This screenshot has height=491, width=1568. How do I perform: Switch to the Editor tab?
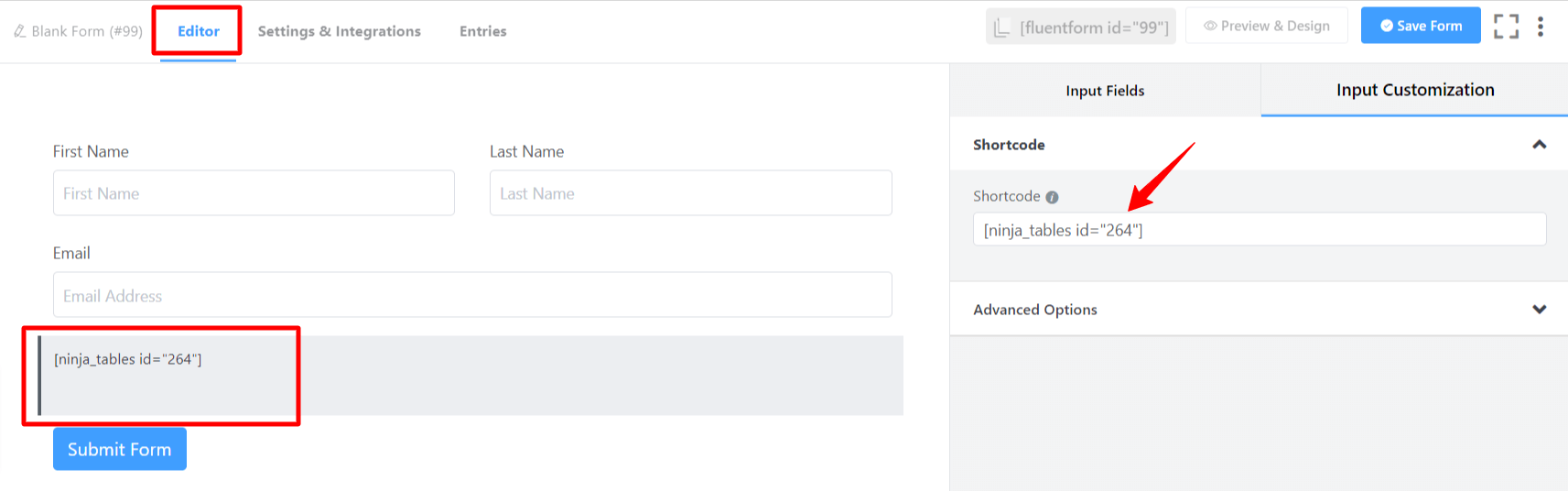199,31
